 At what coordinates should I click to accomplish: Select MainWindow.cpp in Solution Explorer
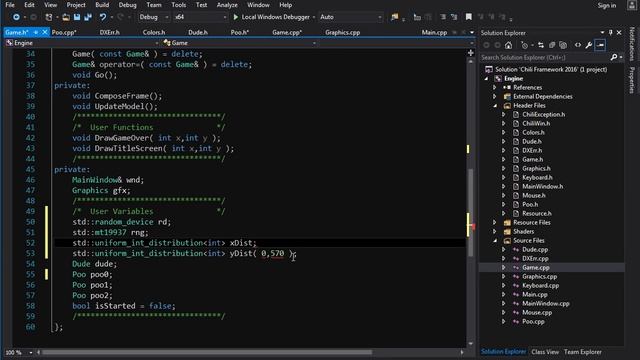click(546, 304)
